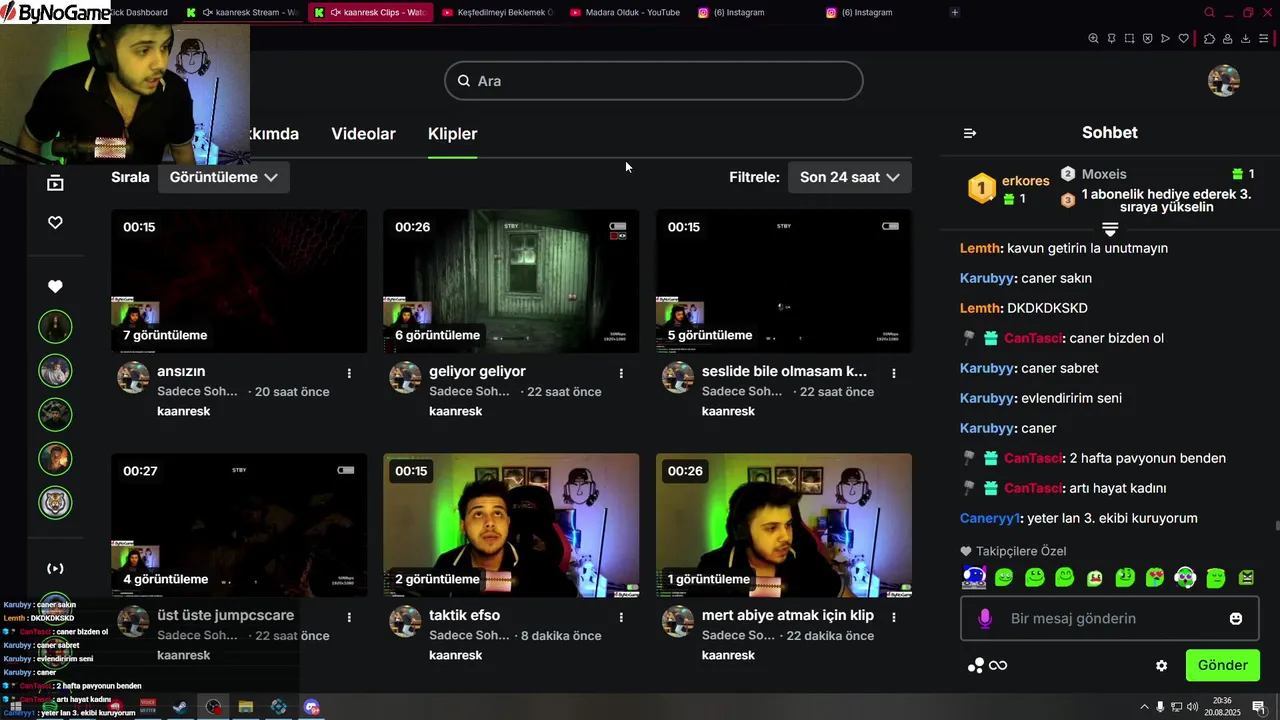The width and height of the screenshot is (1280, 720).
Task: Play the taktik efso clip thumbnail
Action: (x=511, y=525)
